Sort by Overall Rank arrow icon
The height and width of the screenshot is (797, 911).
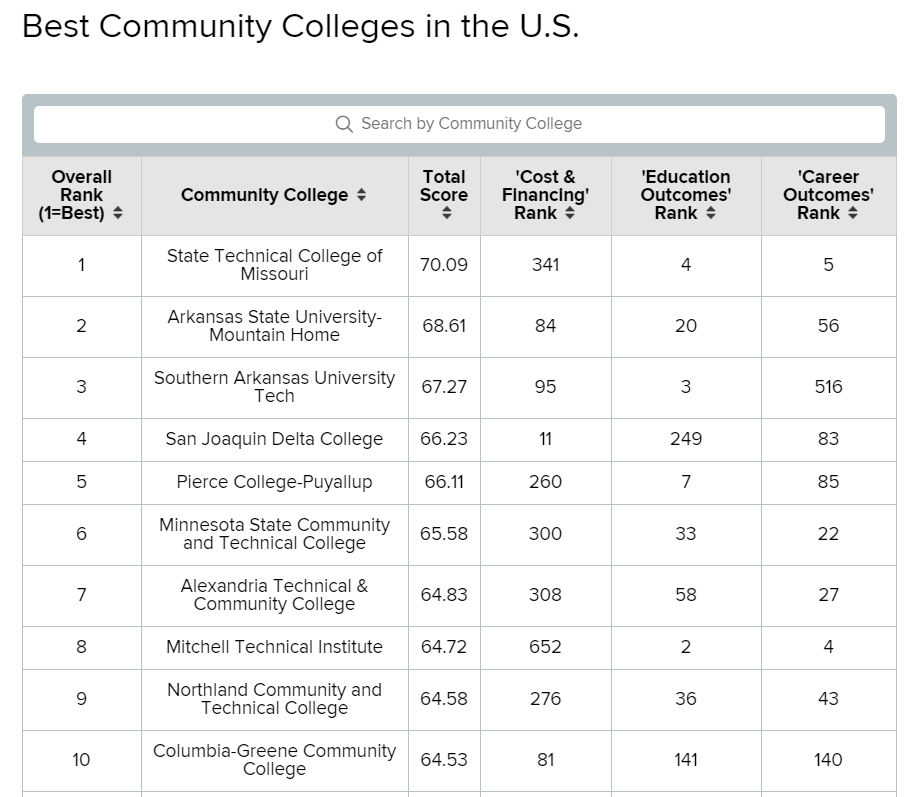[118, 213]
